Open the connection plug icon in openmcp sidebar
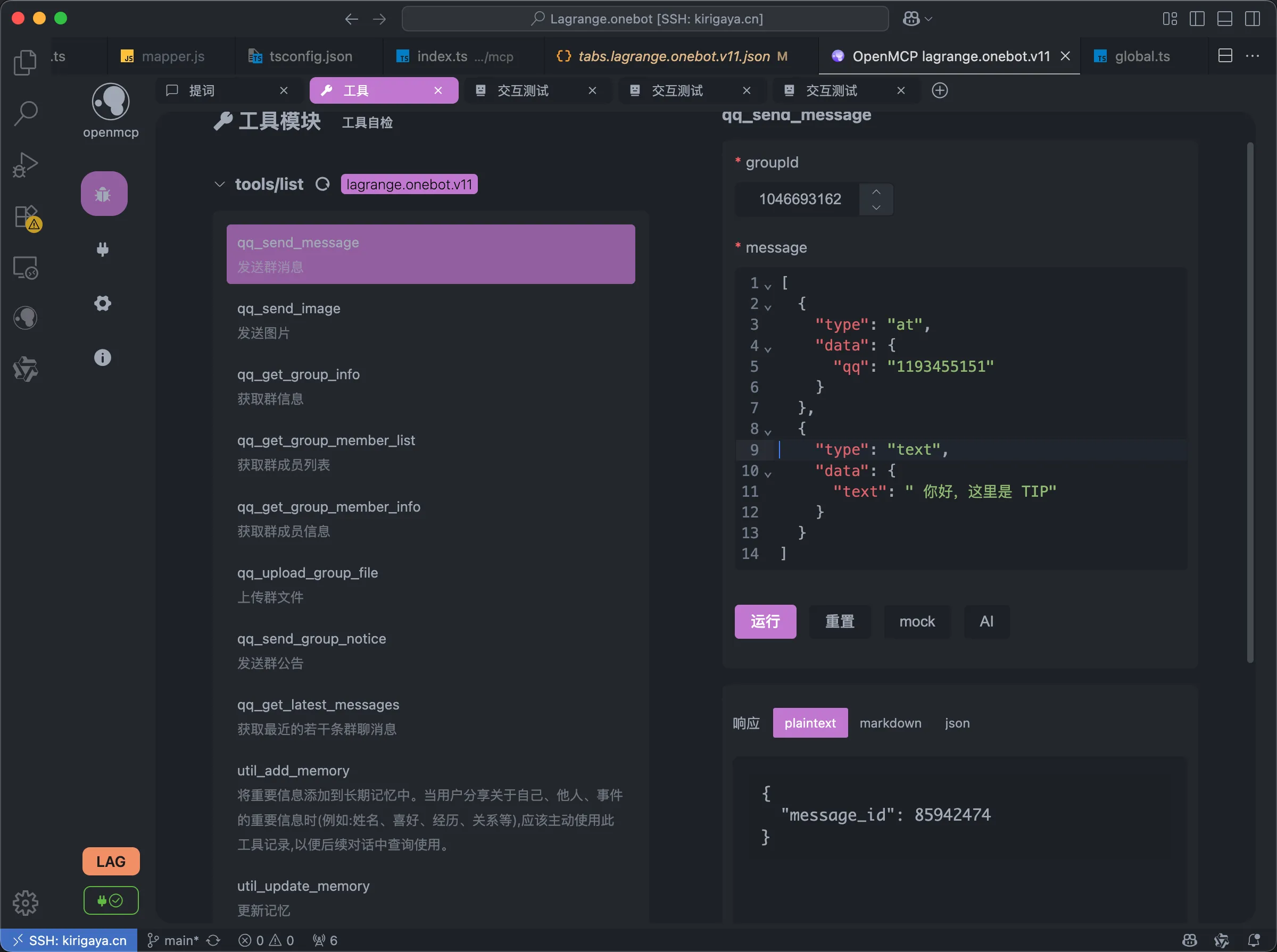This screenshot has height=952, width=1277. [103, 249]
